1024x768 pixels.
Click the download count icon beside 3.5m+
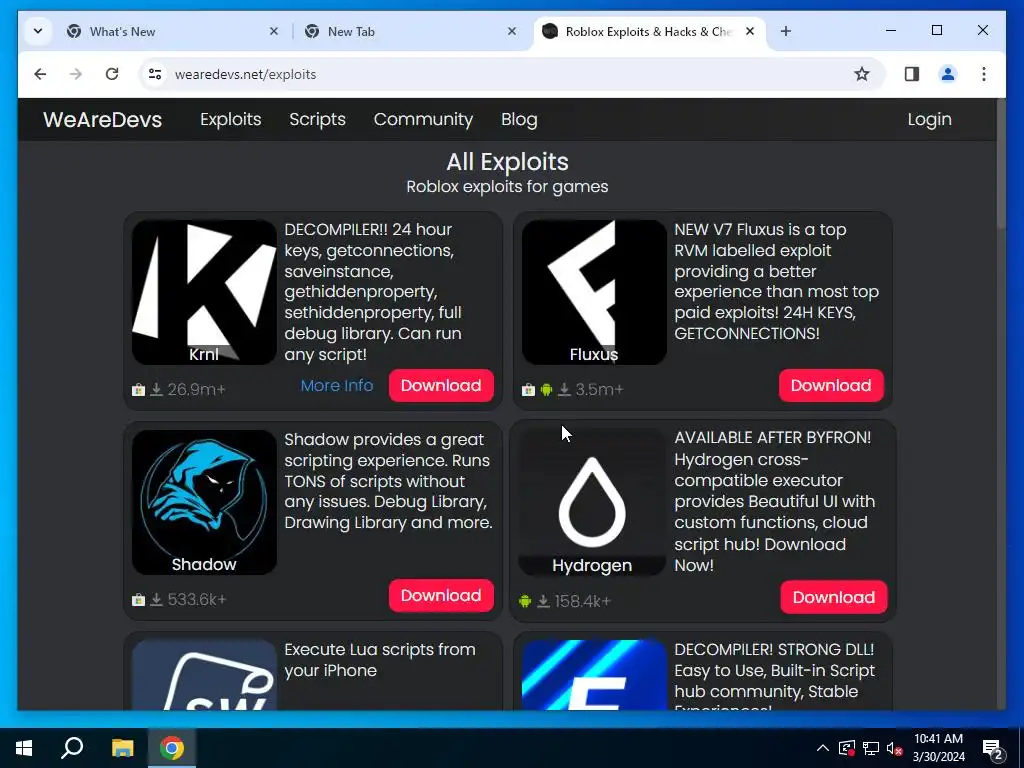pos(565,390)
